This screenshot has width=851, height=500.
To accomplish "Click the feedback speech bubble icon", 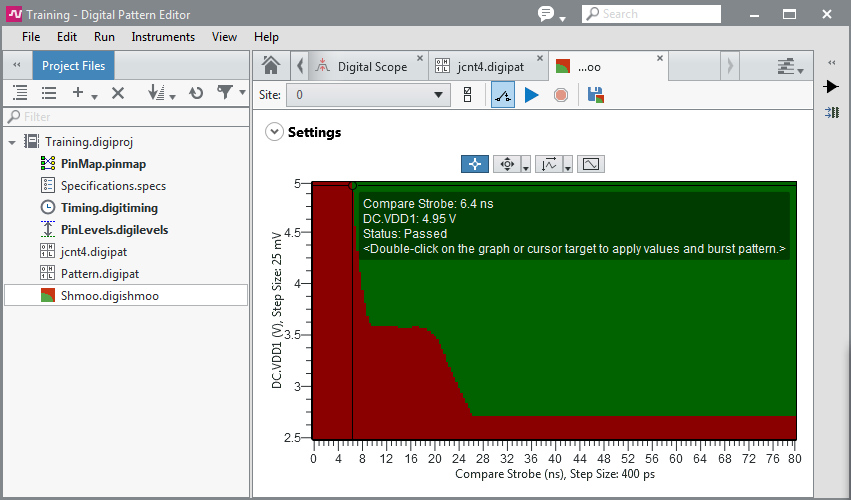I will click(546, 13).
